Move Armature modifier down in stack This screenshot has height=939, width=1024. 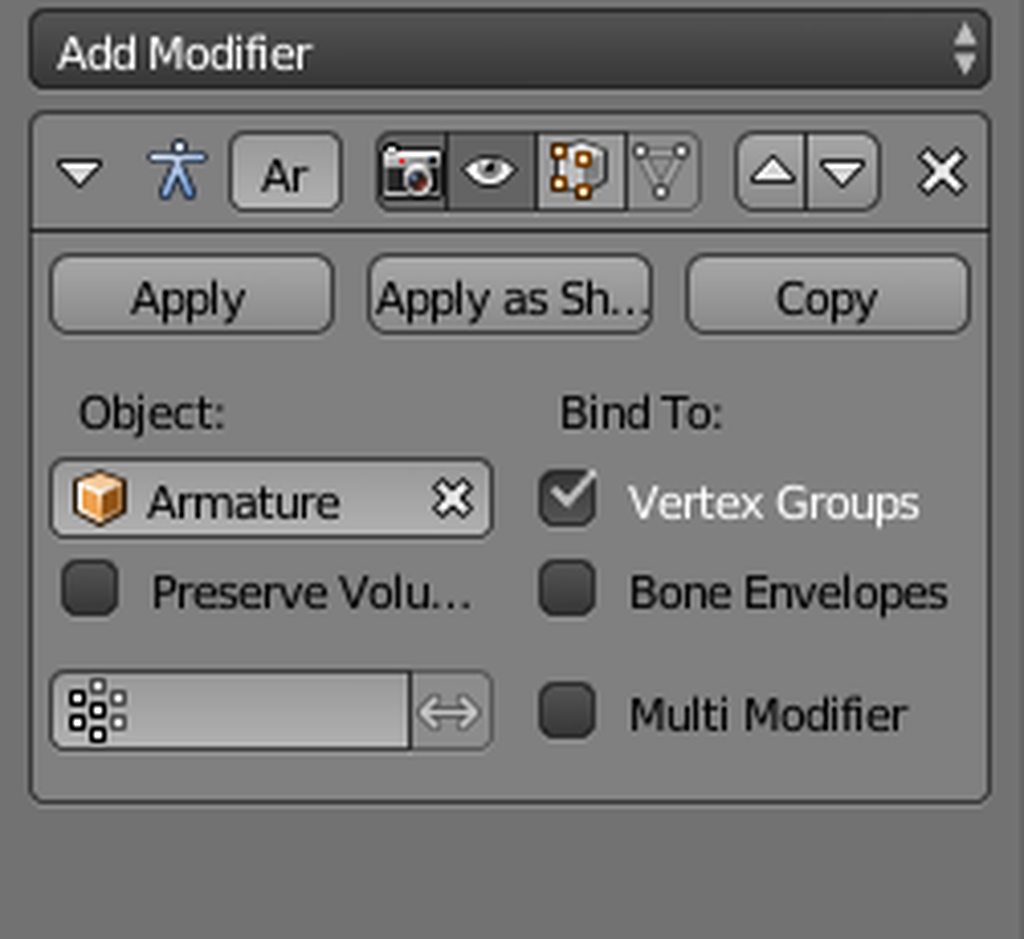click(843, 172)
